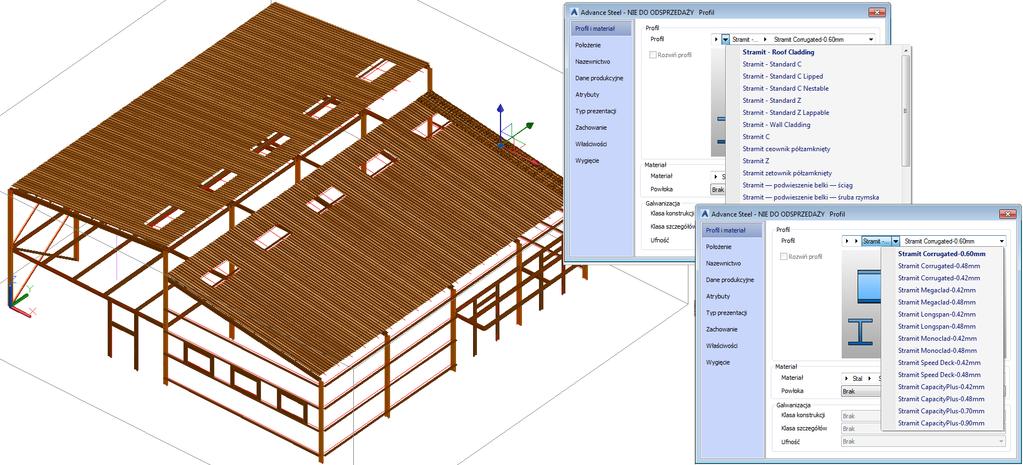1023x465 pixels.
Task: Select Stramit Speed Deck-0.42mm profile
Action: [x=941, y=363]
